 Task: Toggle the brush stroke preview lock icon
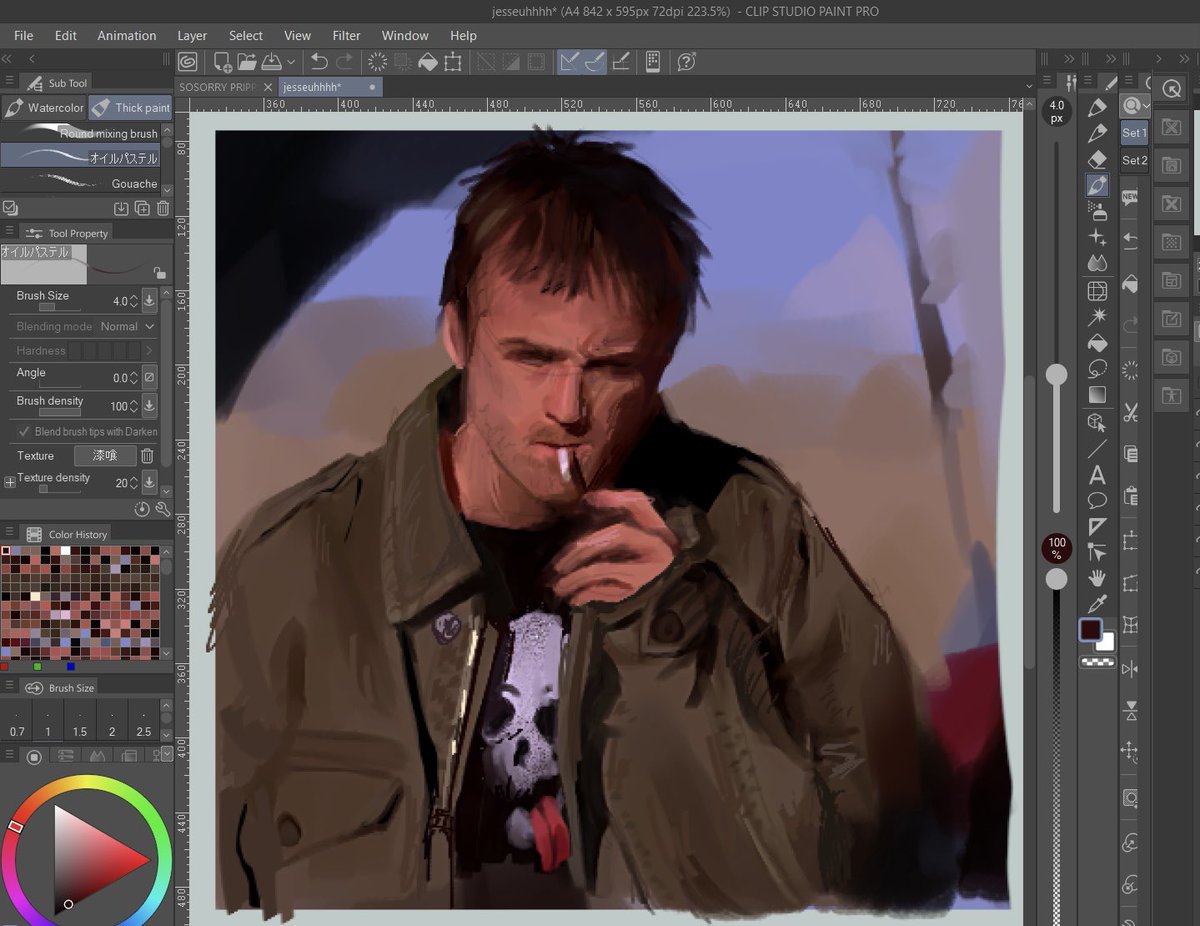(x=159, y=272)
